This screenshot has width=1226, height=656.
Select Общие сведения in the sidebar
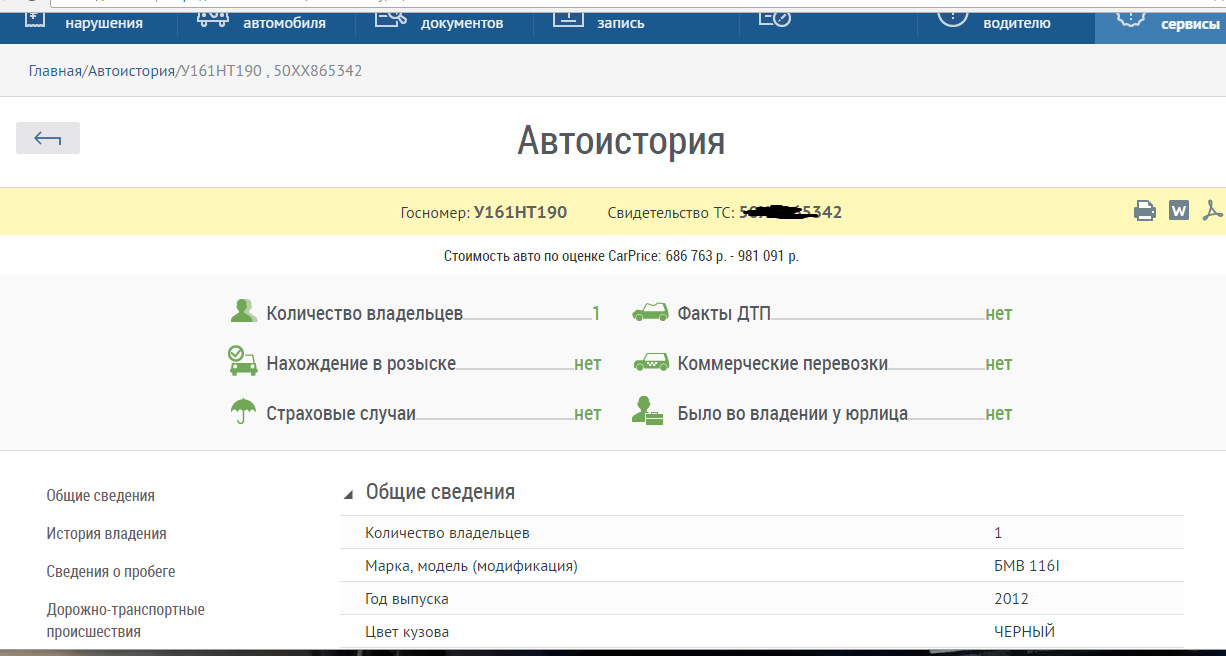click(x=101, y=496)
